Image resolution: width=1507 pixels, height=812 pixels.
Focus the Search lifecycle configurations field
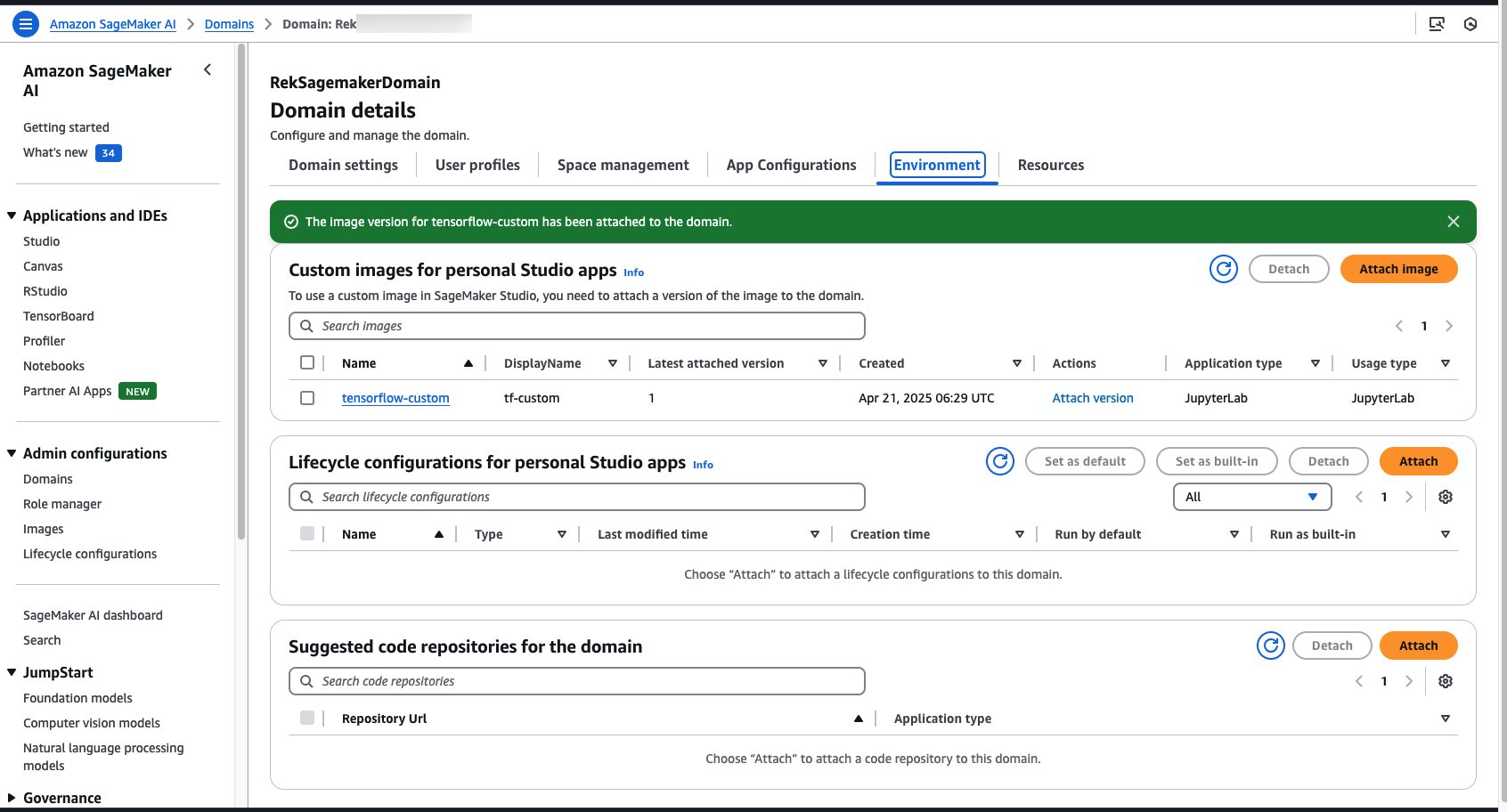(x=577, y=497)
